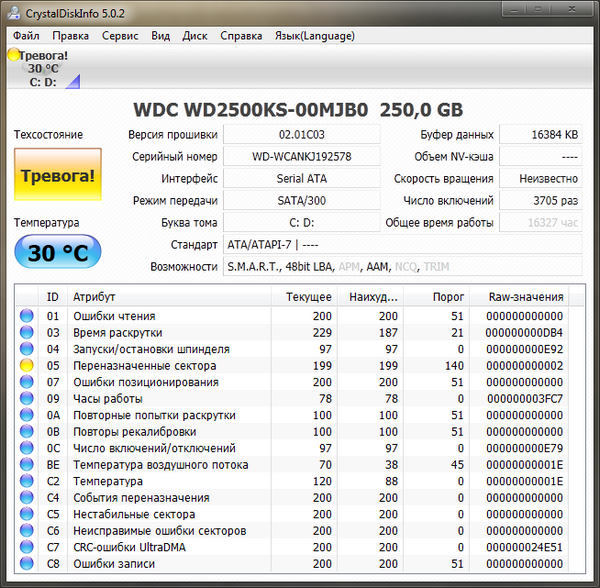The height and width of the screenshot is (588, 600).
Task: Click the ID column header
Action: (53, 297)
